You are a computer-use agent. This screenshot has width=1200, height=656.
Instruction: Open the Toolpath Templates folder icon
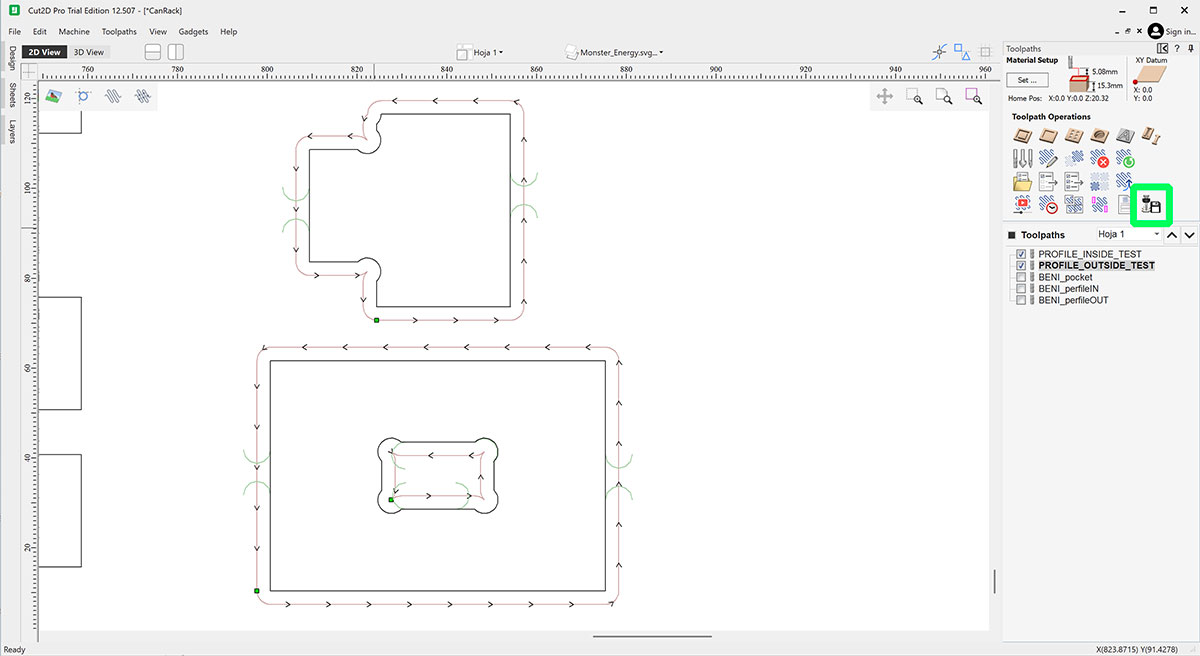click(x=1022, y=181)
